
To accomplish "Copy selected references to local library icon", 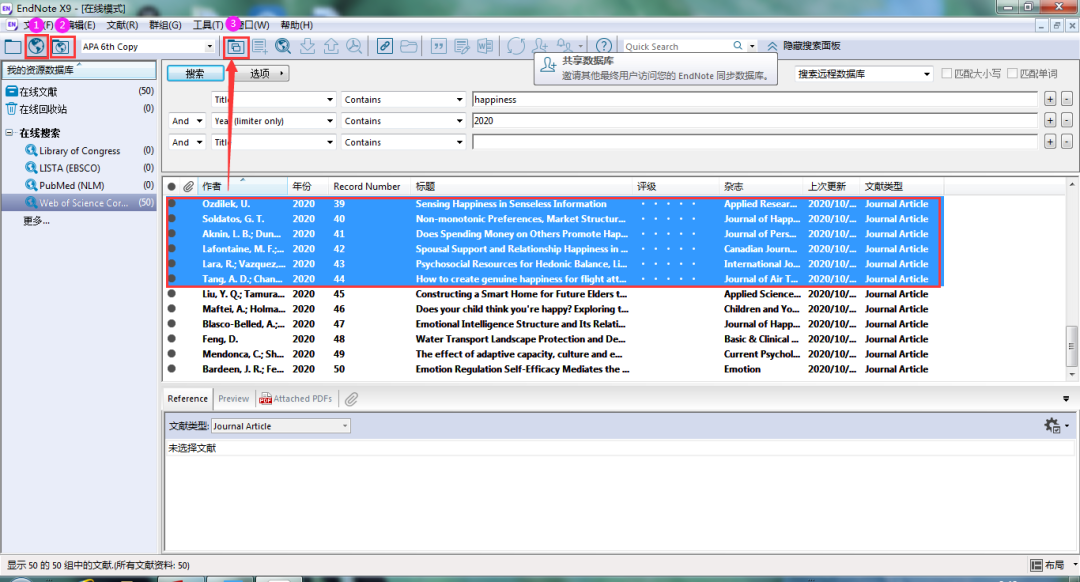I will pyautogui.click(x=236, y=47).
